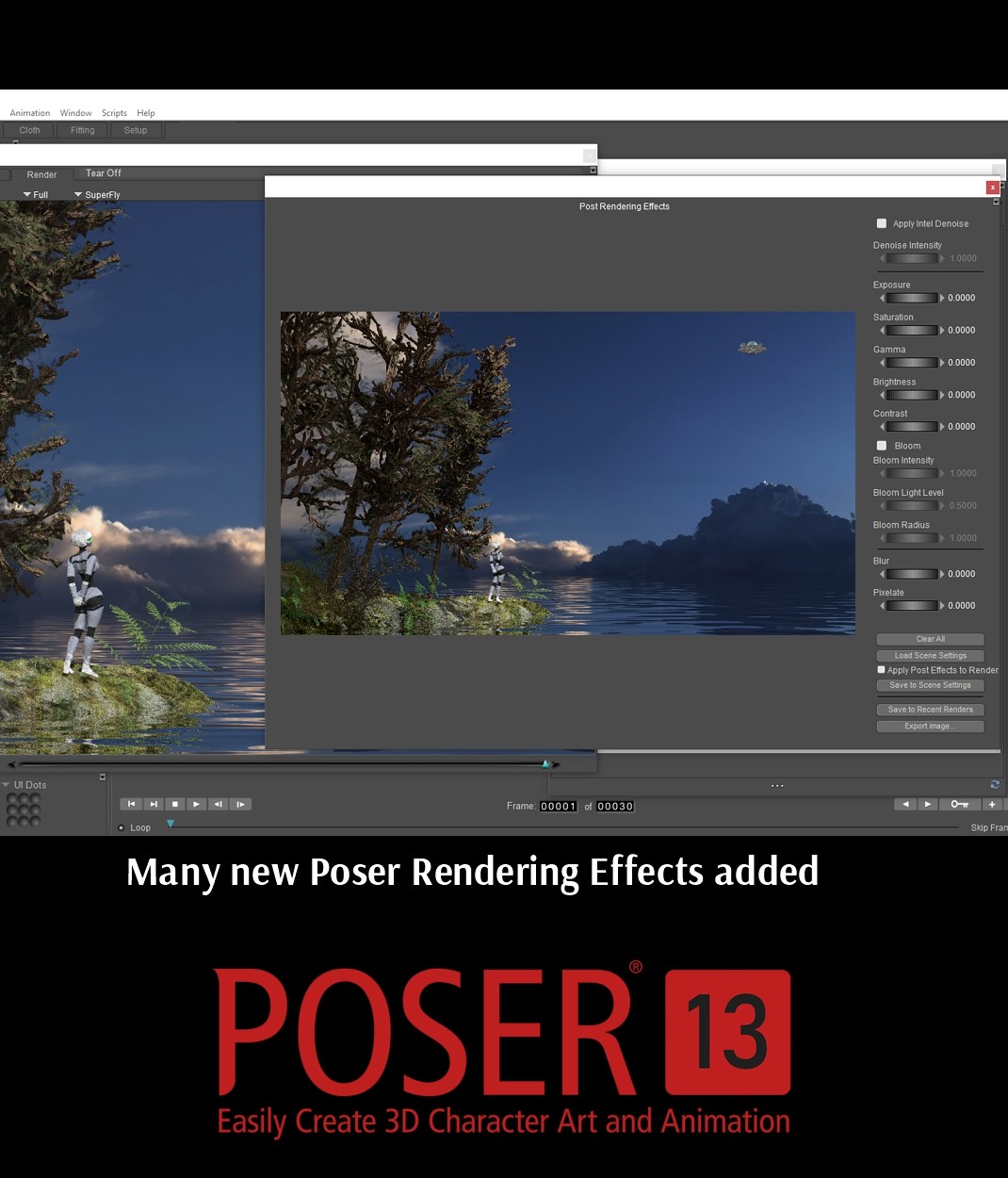1008x1178 pixels.
Task: Increase Exposure with right arrow
Action: [x=942, y=298]
